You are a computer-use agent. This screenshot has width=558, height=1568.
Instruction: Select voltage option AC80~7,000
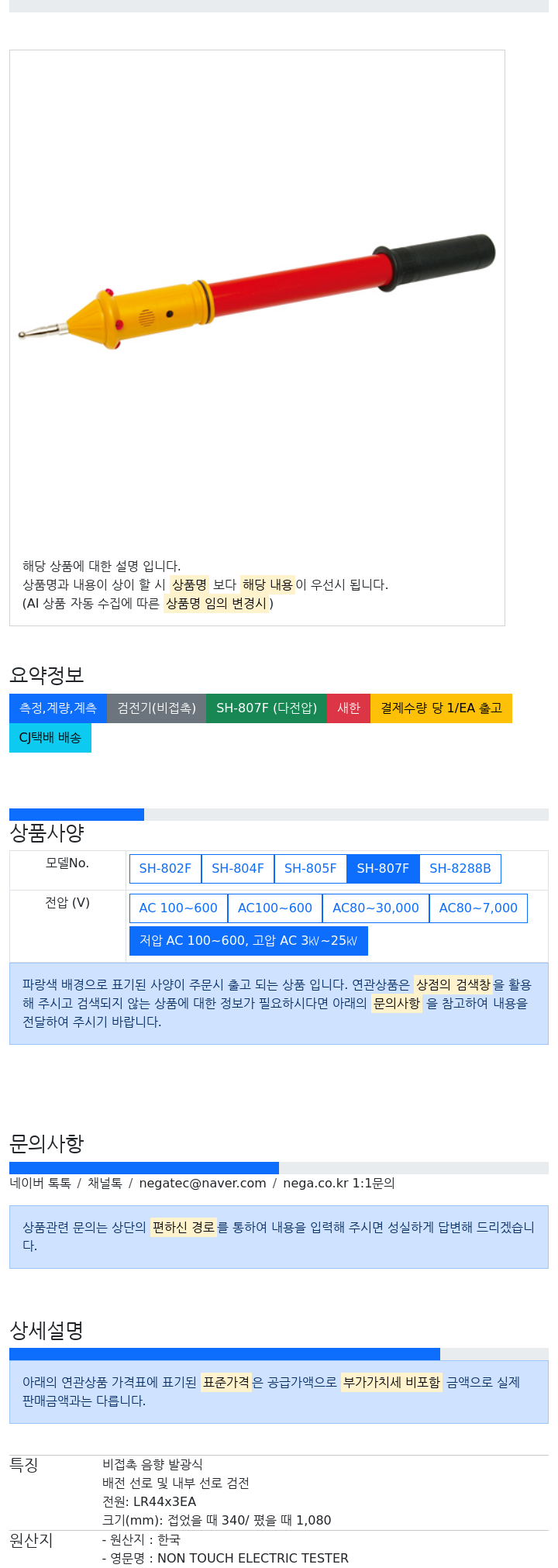point(478,908)
